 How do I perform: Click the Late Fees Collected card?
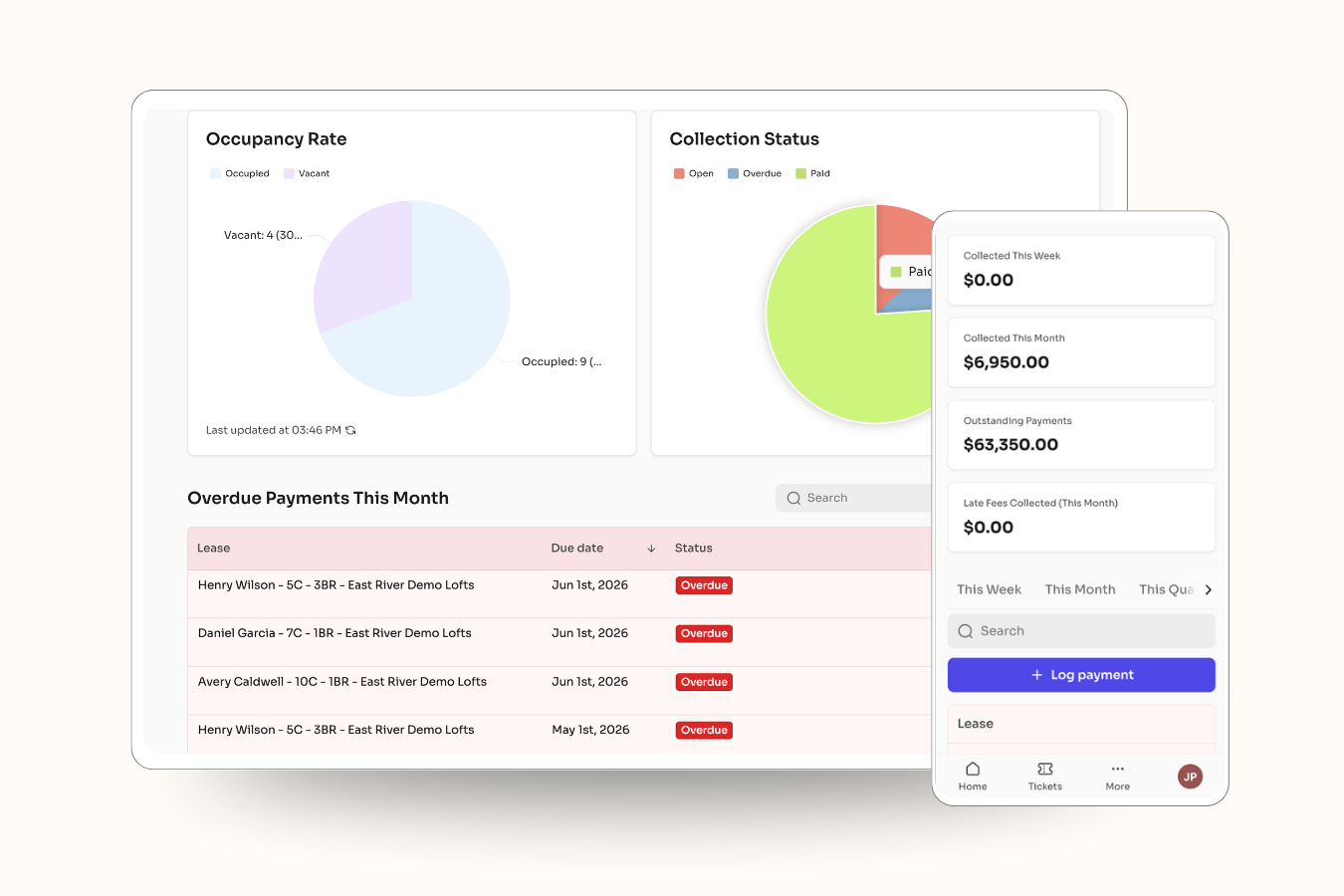pyautogui.click(x=1081, y=518)
